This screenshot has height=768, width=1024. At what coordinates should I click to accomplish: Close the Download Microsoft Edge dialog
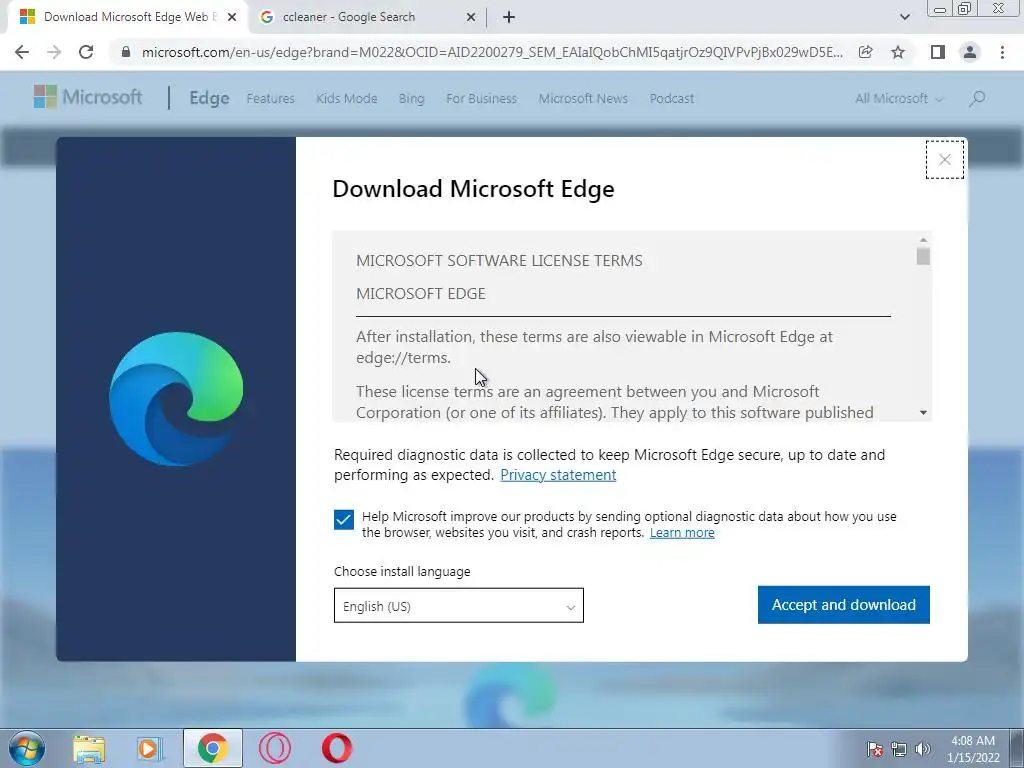(x=944, y=159)
